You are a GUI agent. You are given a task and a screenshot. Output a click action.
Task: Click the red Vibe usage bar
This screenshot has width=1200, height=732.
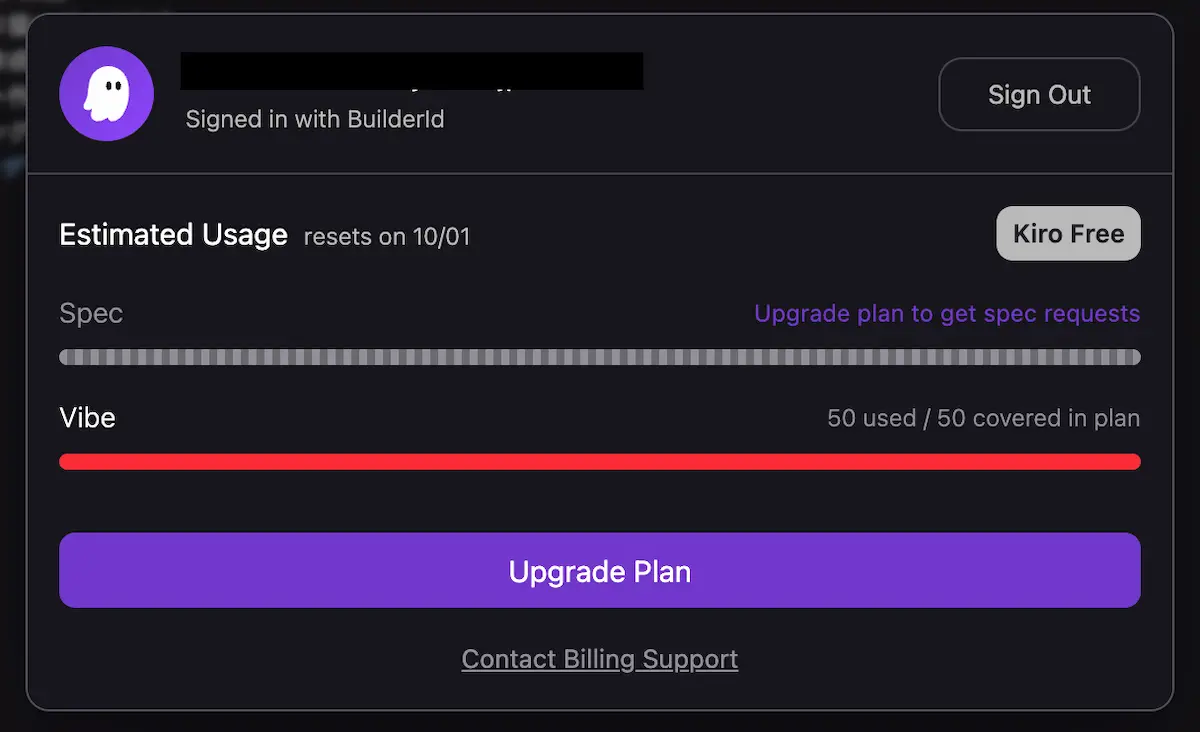coord(600,462)
